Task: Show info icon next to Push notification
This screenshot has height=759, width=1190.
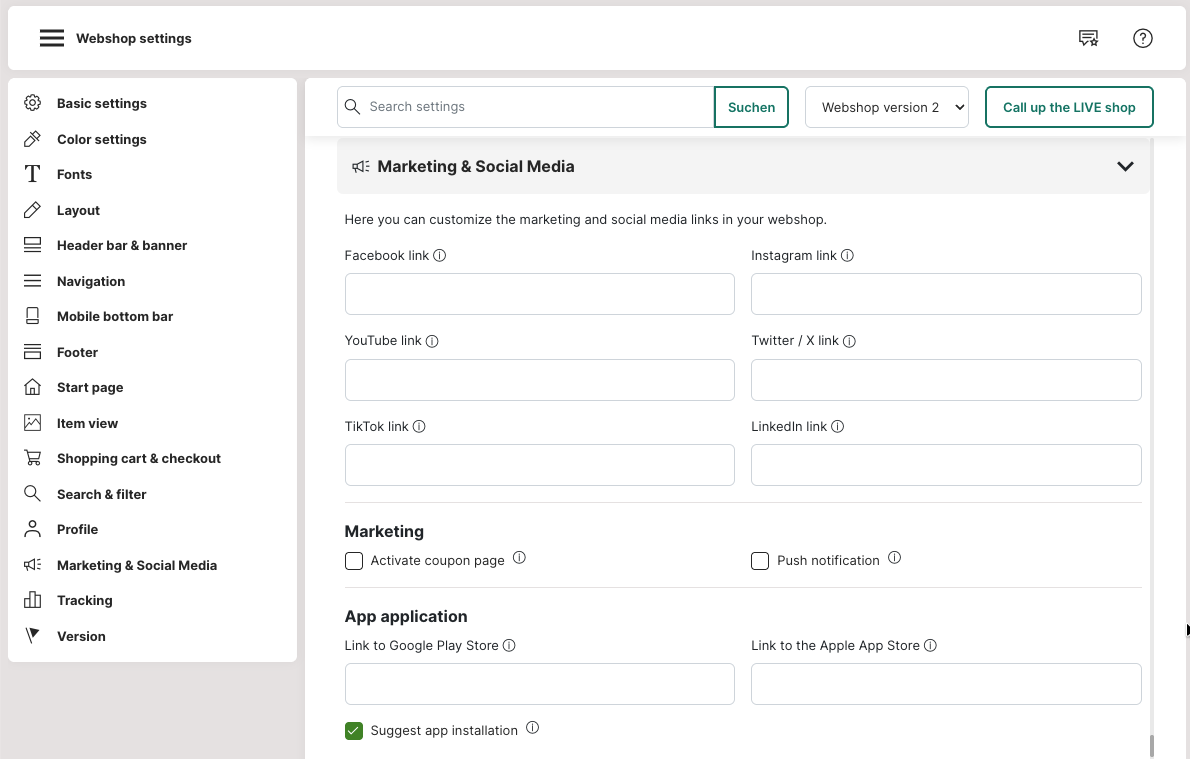Action: point(894,558)
